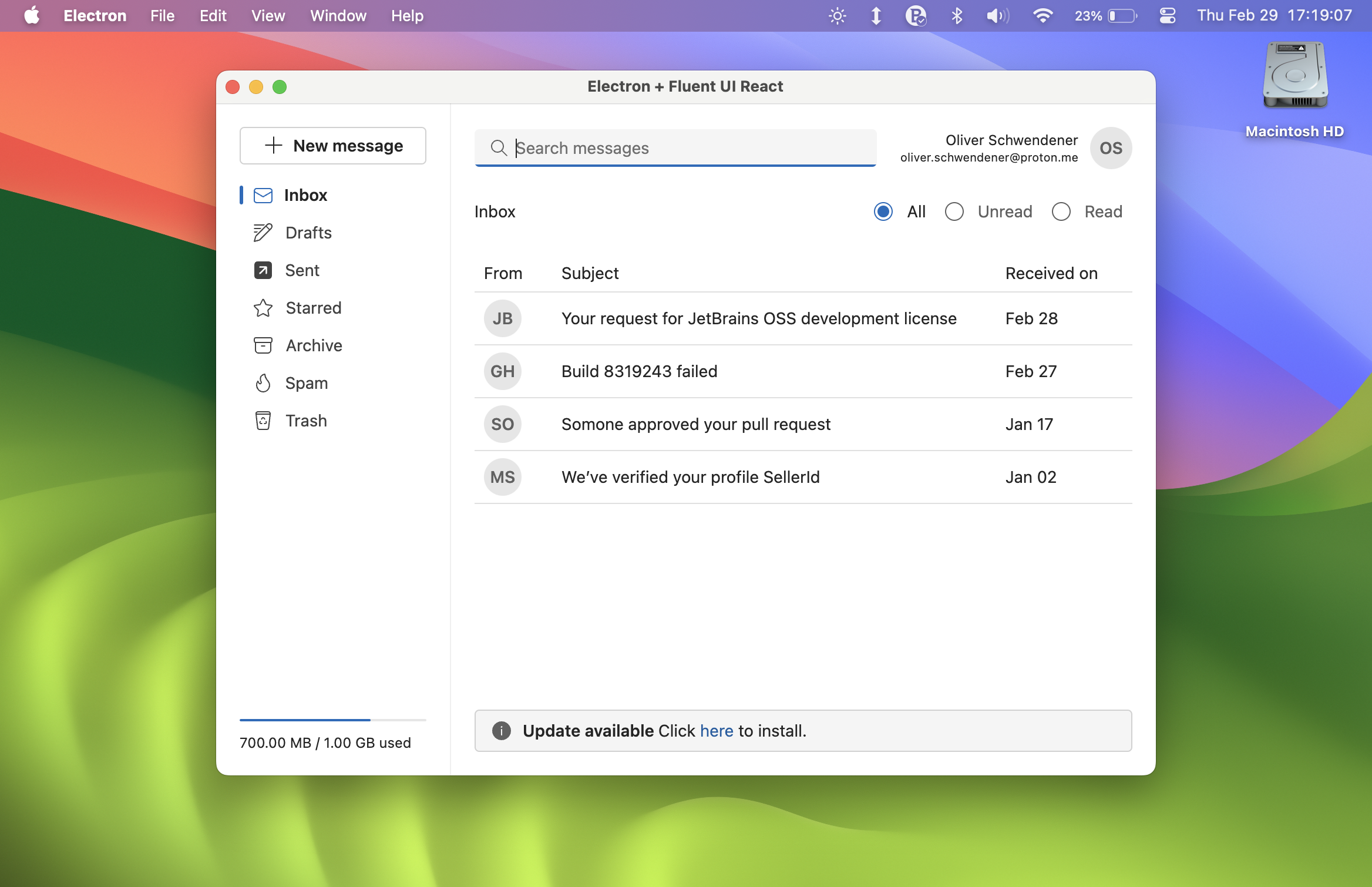The image size is (1372, 887).
Task: Click the JB sender avatar
Action: [x=502, y=318]
